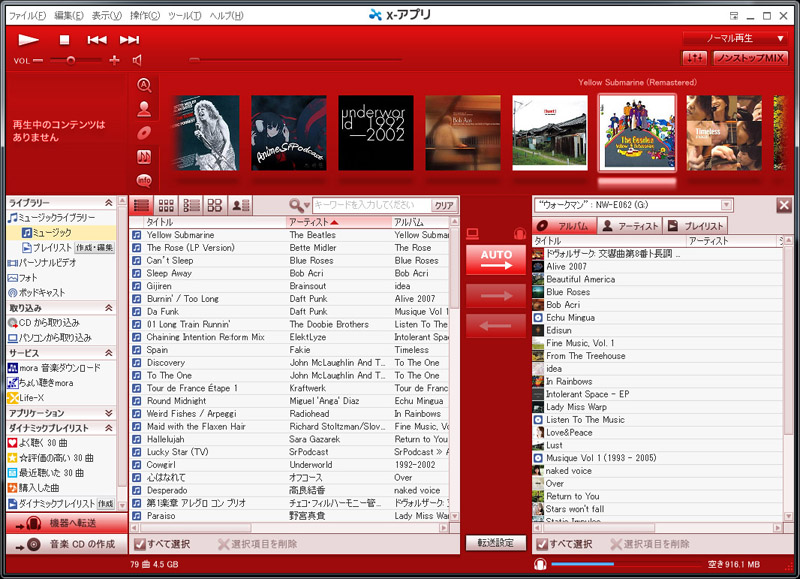Click the transfer-to-device right arrow button
The width and height of the screenshot is (800, 579).
496,295
